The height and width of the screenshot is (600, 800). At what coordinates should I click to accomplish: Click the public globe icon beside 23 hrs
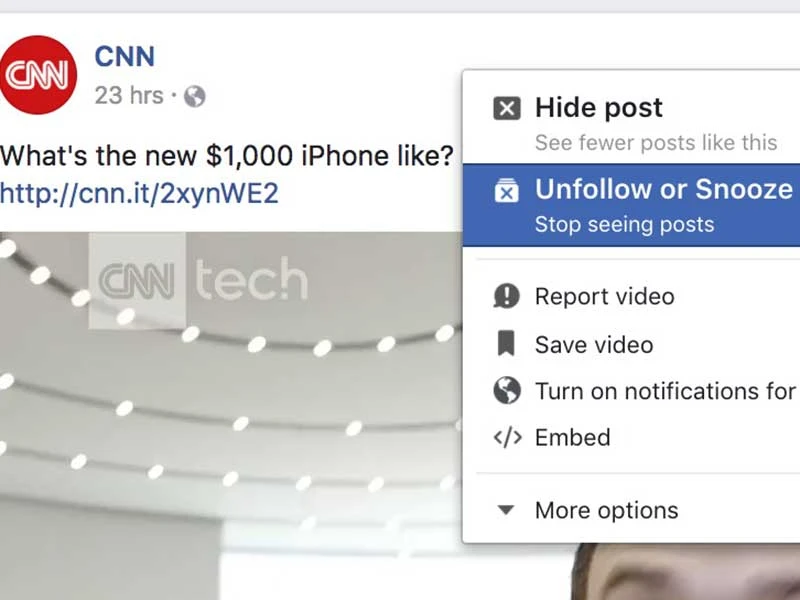point(195,96)
